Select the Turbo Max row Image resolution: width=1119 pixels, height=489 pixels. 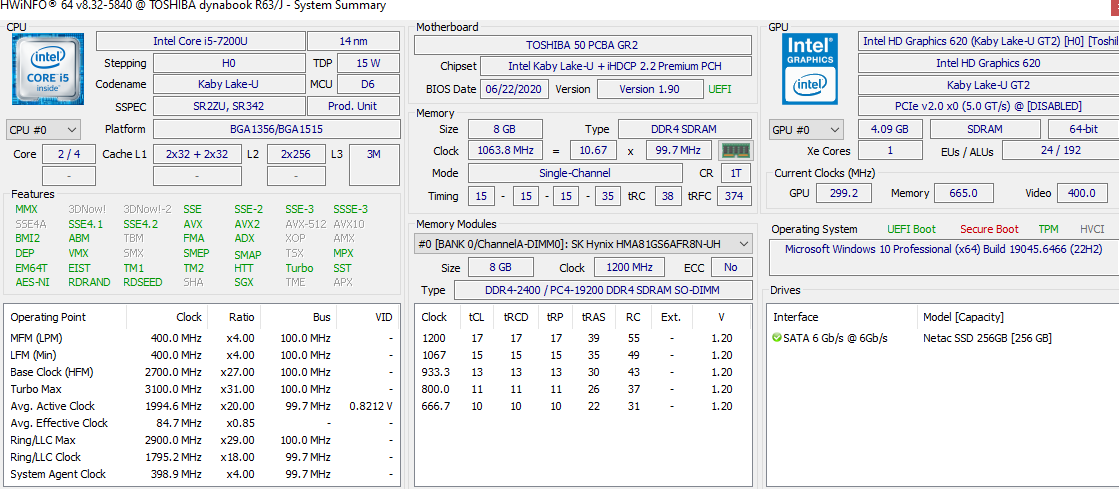(201, 389)
